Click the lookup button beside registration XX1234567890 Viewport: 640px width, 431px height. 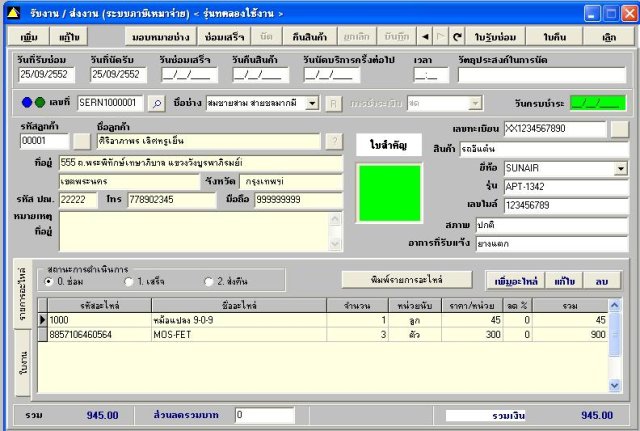(x=619, y=129)
